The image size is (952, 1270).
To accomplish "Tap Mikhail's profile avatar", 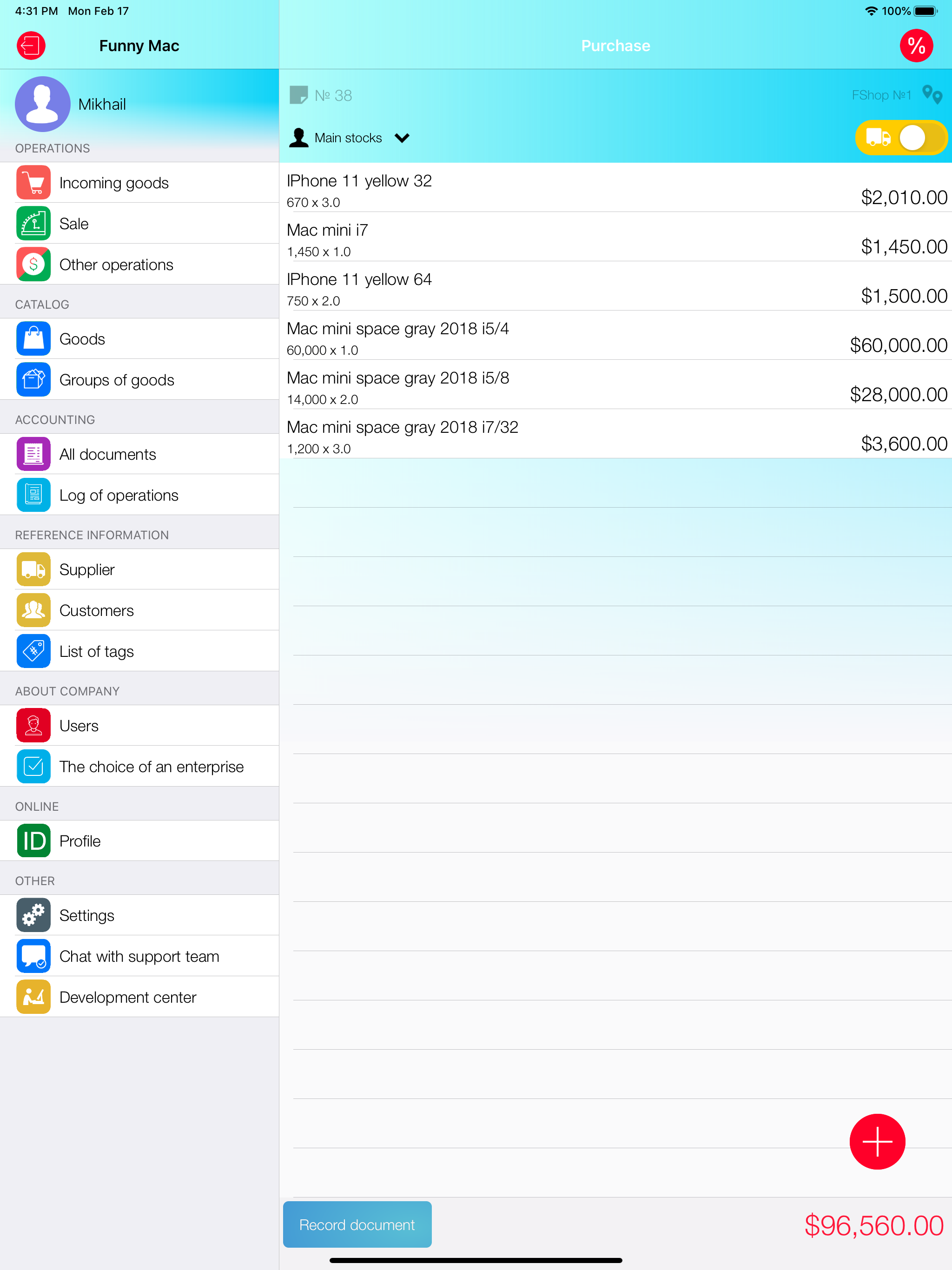I will pos(42,104).
